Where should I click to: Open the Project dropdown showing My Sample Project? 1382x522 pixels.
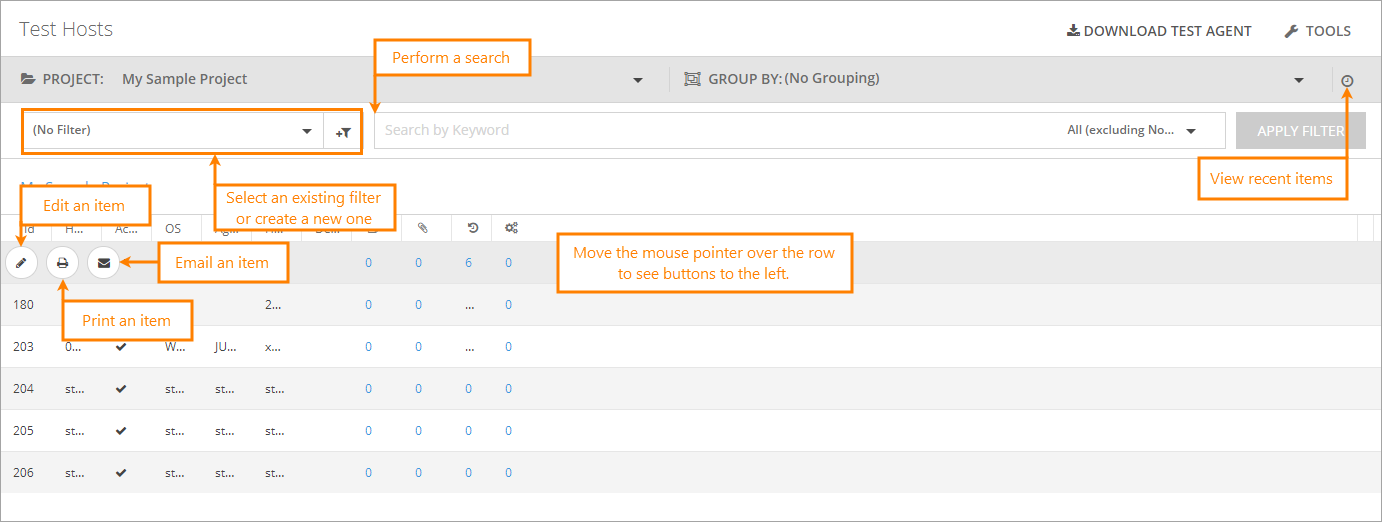pyautogui.click(x=380, y=80)
